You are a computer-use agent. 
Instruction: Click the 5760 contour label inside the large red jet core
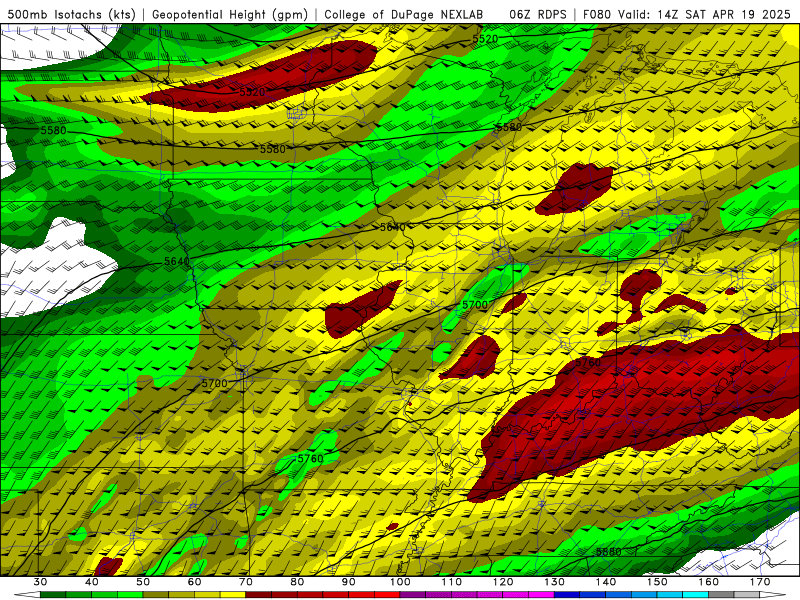(588, 362)
